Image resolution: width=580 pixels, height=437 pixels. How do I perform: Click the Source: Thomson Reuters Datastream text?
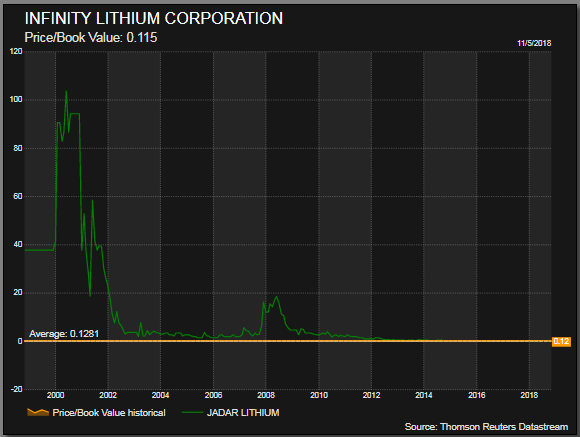point(486,427)
